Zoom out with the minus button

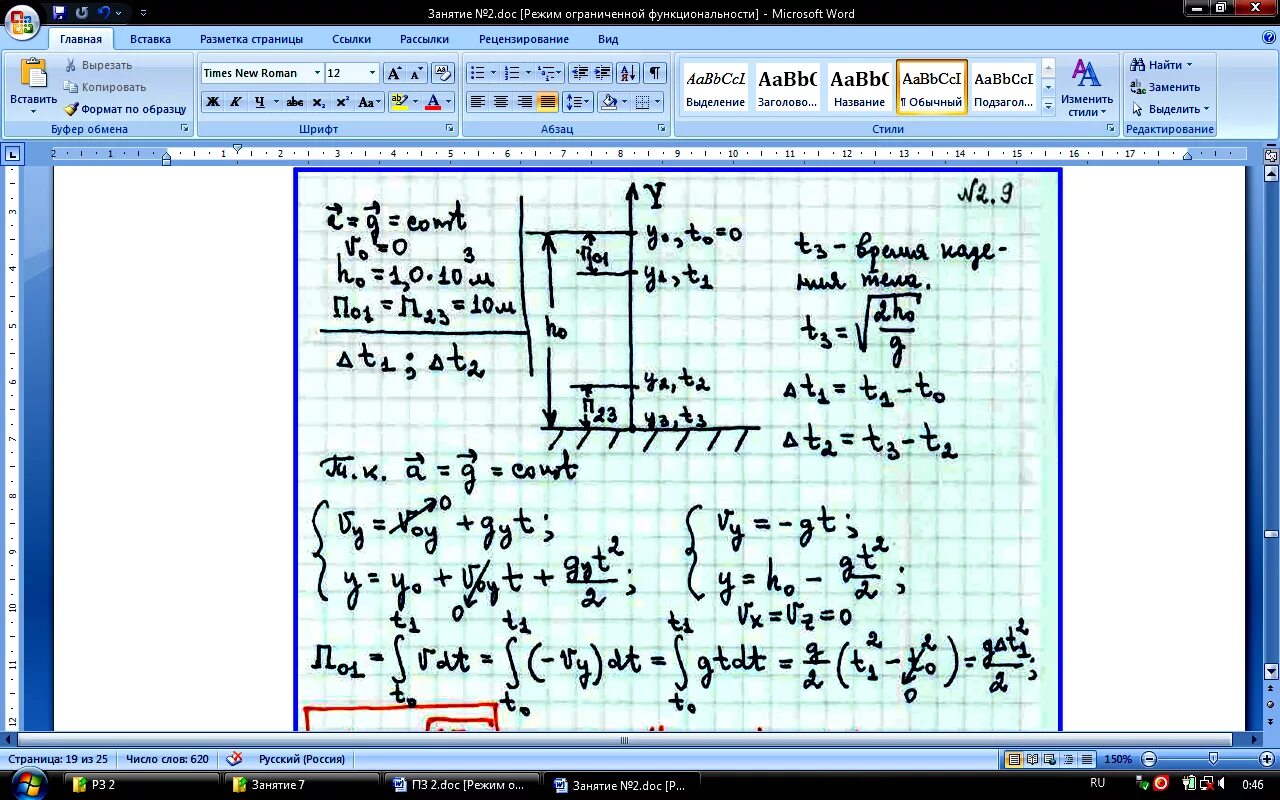coord(1149,759)
